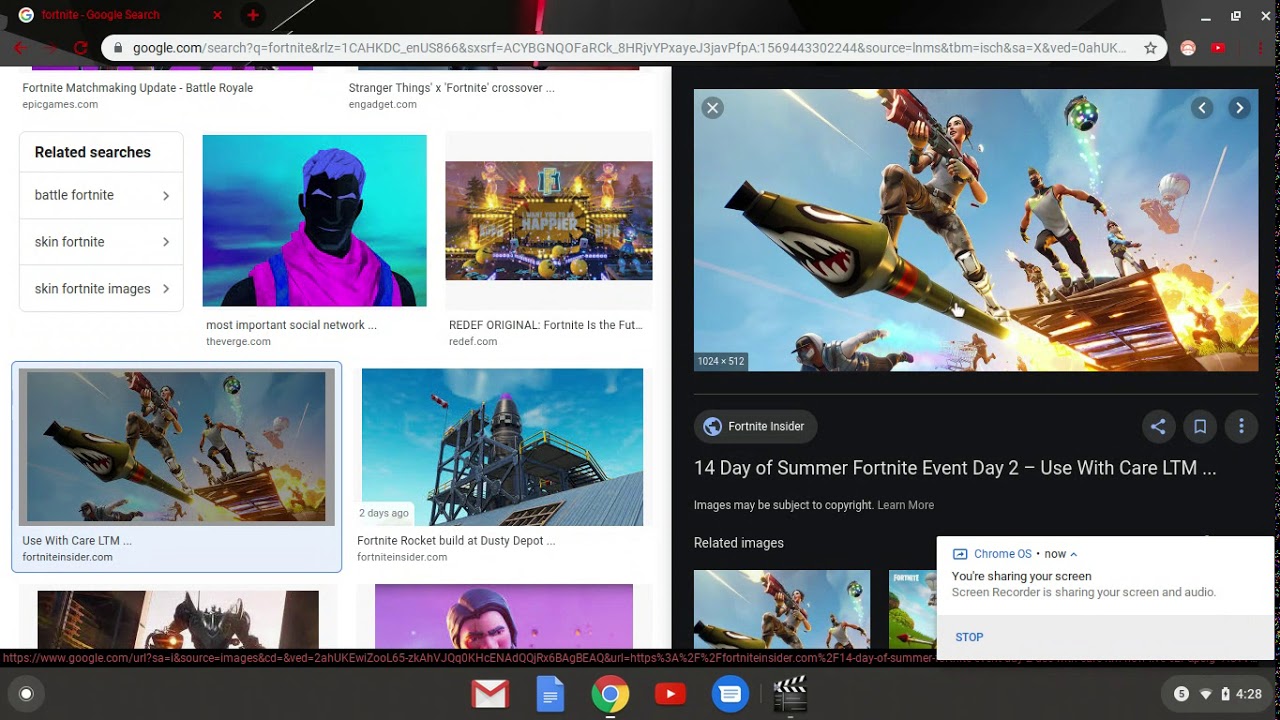Image resolution: width=1280 pixels, height=720 pixels.
Task: Expand battle fortnite related search
Action: pyautogui.click(x=101, y=195)
